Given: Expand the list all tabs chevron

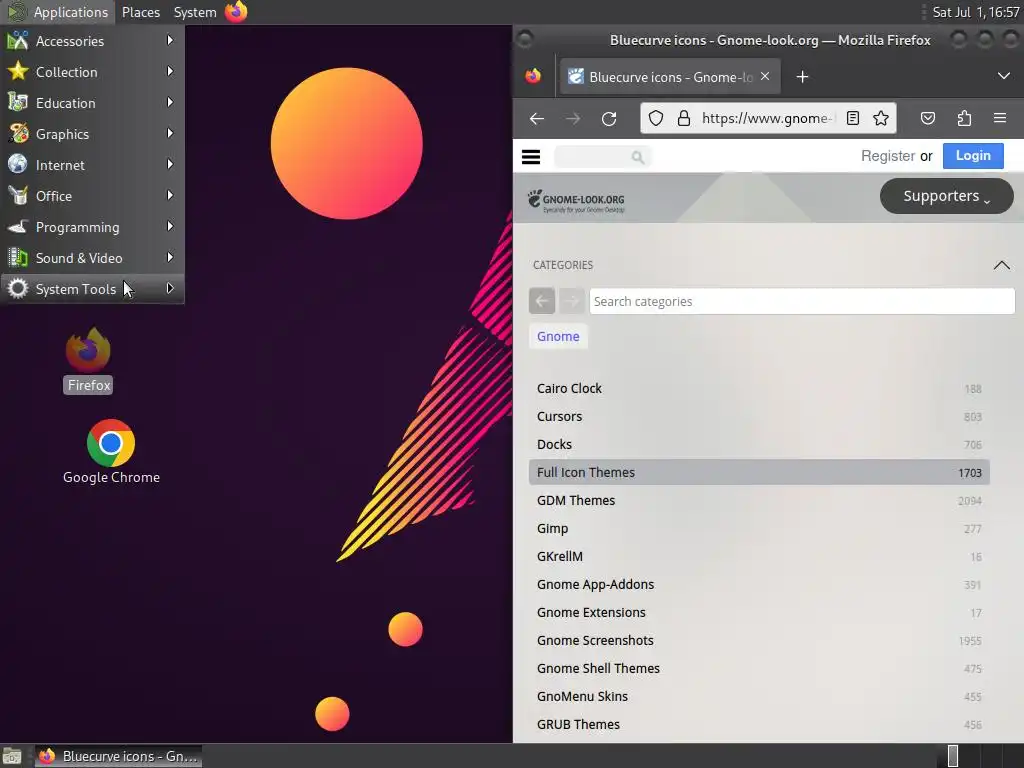Looking at the screenshot, I should tap(1004, 76).
